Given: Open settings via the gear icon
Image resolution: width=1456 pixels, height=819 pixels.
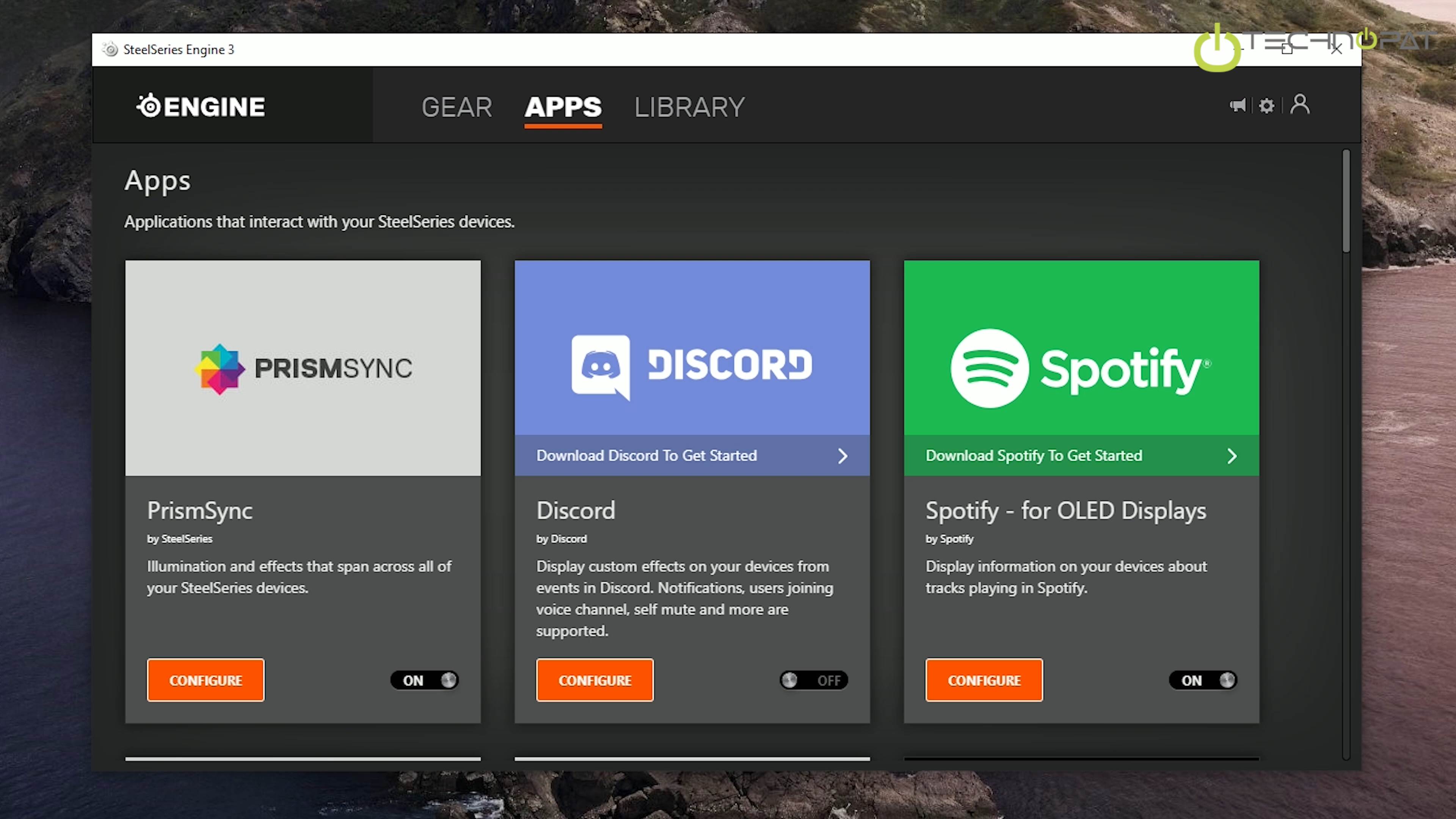Looking at the screenshot, I should point(1267,106).
